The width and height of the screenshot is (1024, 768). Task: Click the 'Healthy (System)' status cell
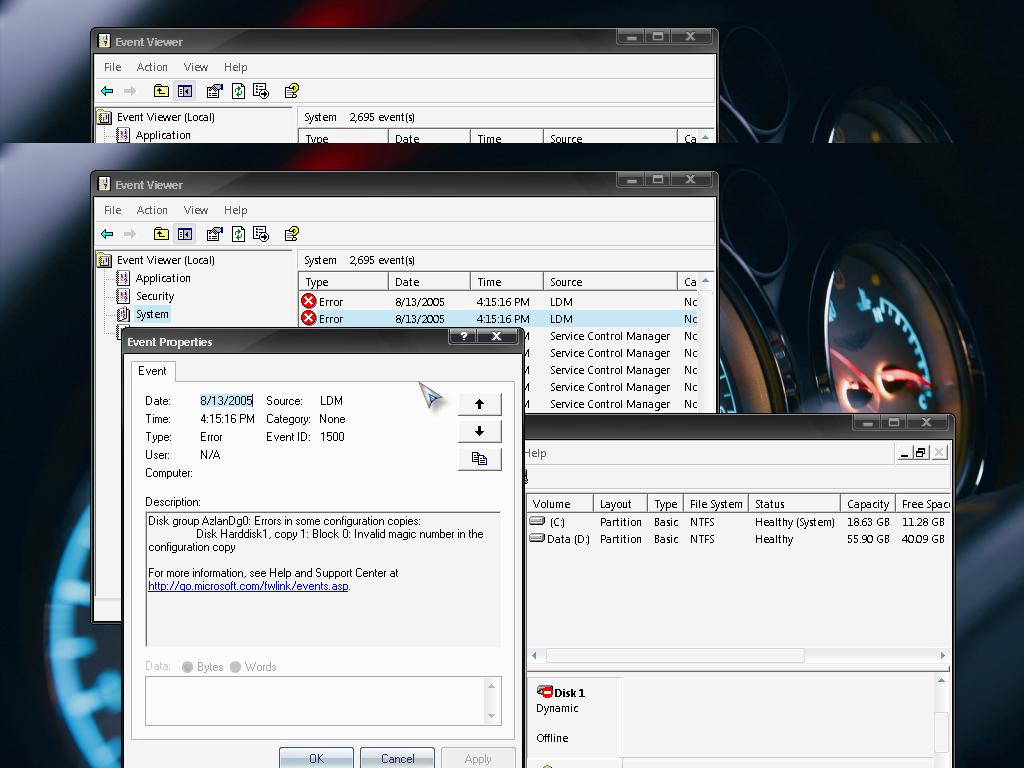(x=795, y=522)
